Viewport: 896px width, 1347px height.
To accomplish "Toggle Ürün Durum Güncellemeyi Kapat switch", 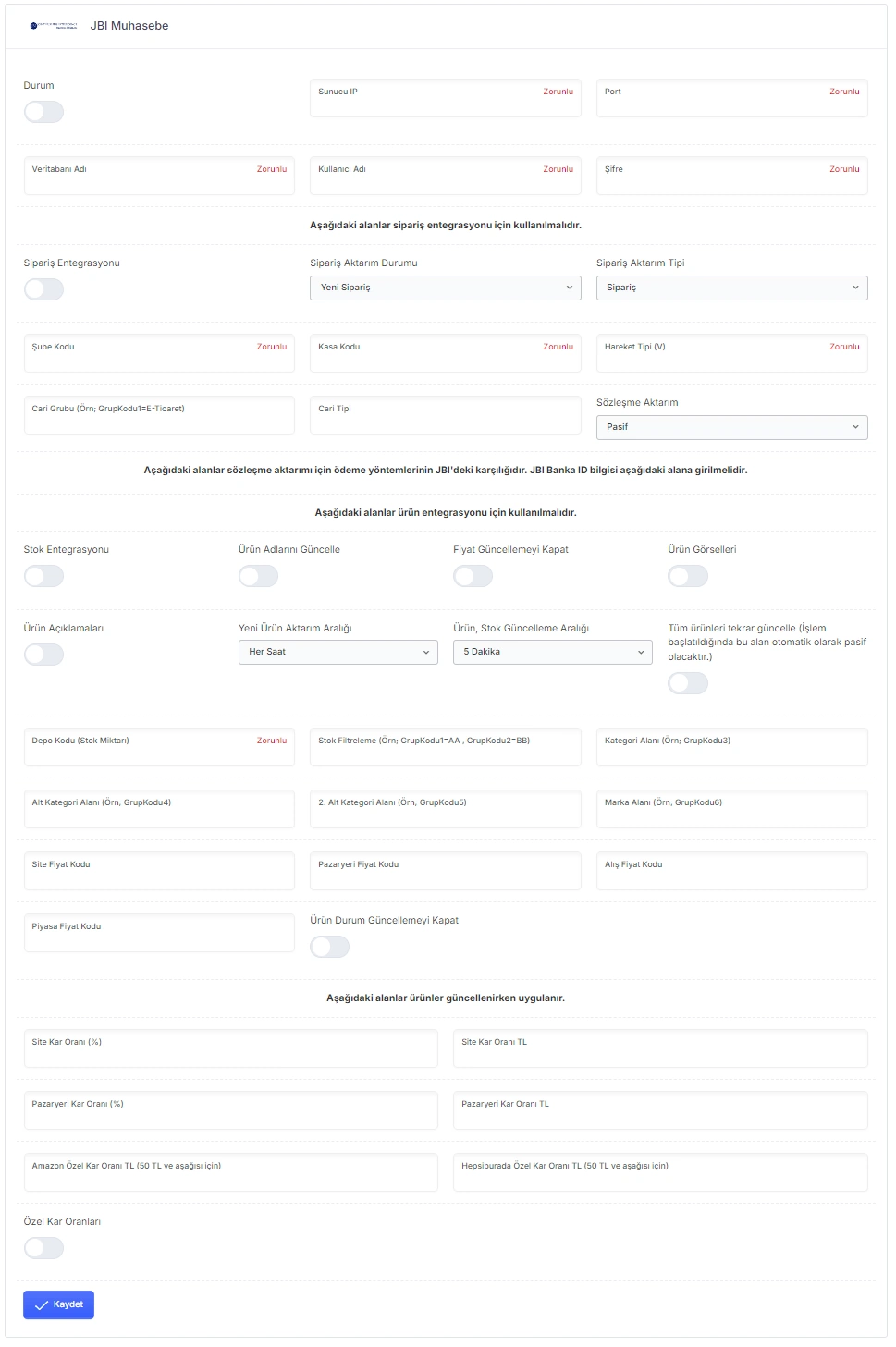I will click(x=330, y=947).
